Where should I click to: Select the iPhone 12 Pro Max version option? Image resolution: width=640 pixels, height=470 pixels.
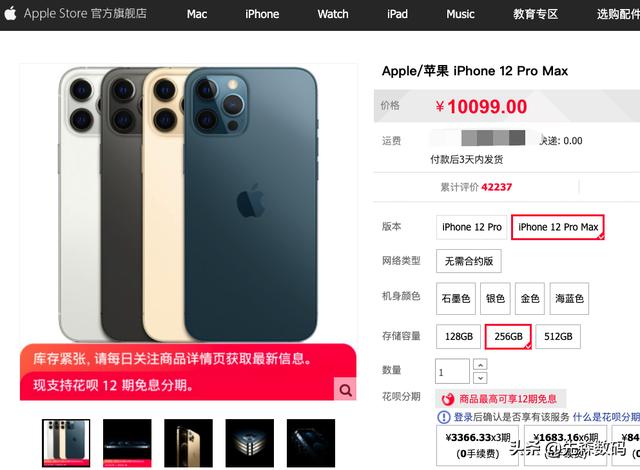(558, 227)
